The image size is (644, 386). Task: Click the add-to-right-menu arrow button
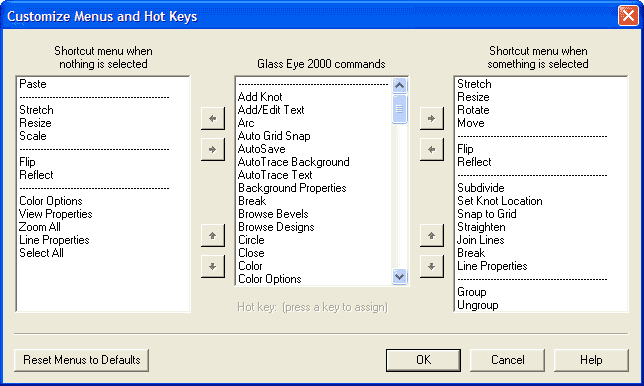432,119
